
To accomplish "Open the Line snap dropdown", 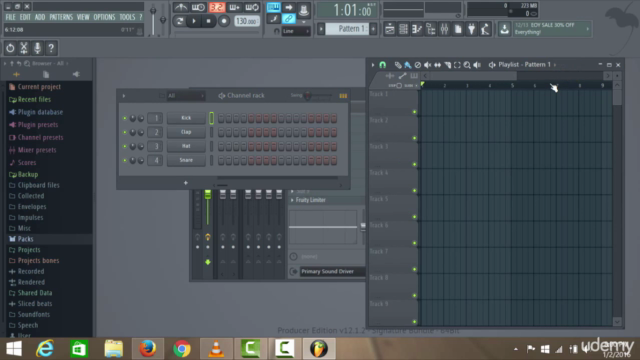I will coord(296,31).
